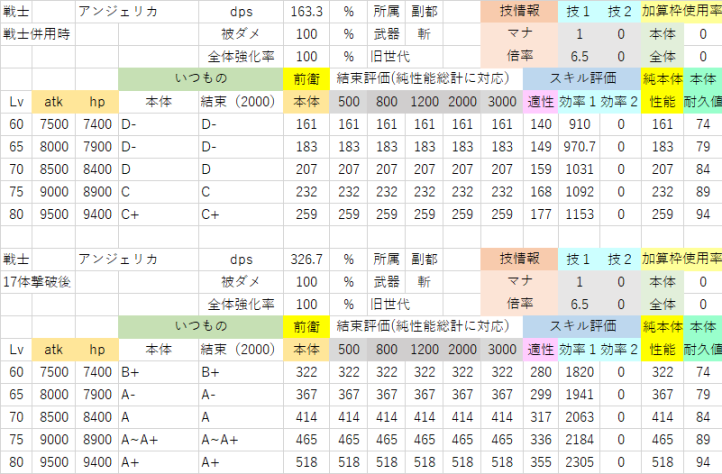The image size is (722, 474).
Task: Select the 1153 efficiency cell
Action: 579,215
